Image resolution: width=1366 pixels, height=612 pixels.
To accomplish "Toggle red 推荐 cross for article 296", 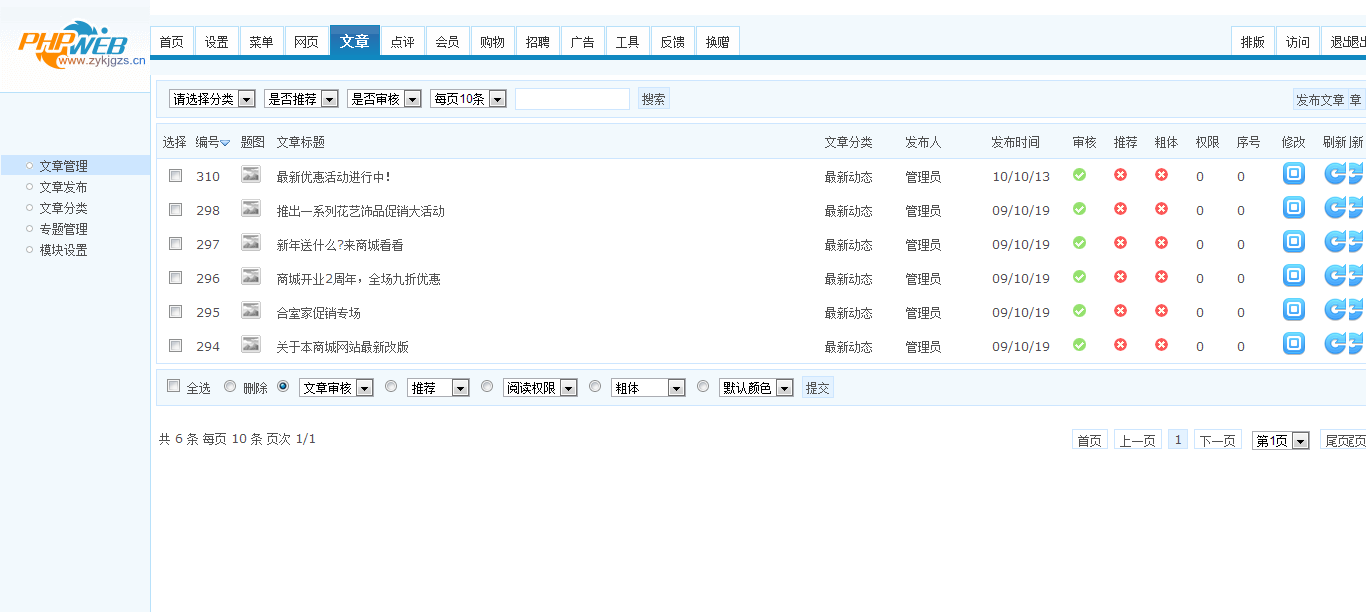I will [x=1121, y=277].
